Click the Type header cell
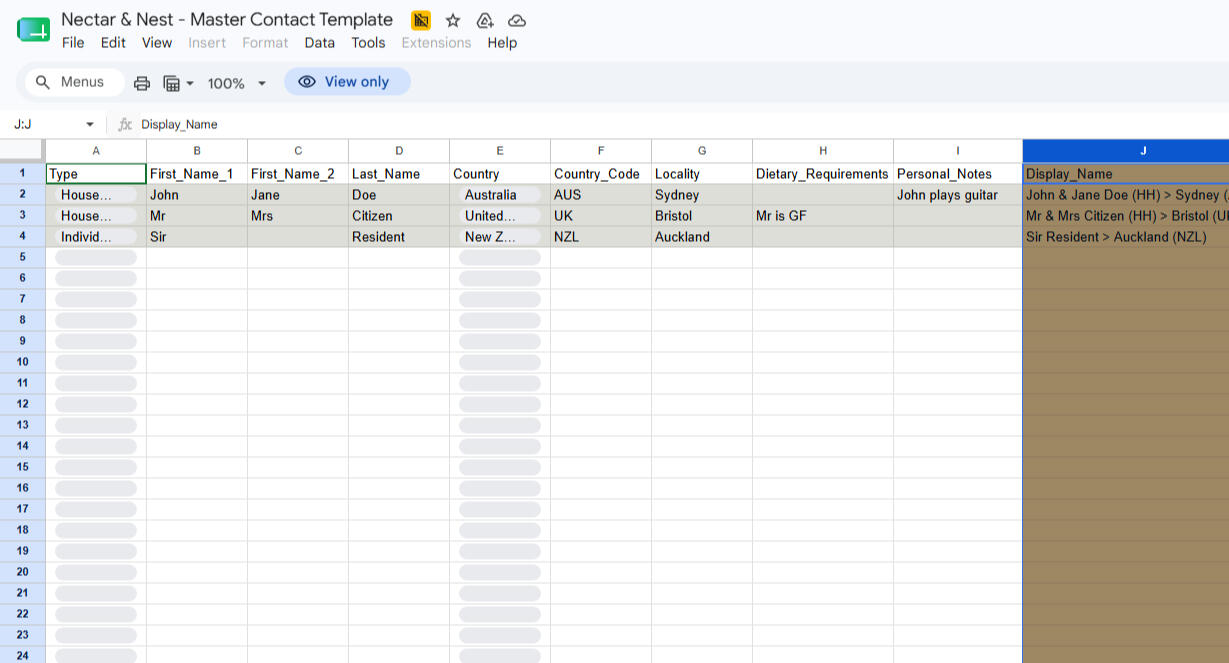This screenshot has height=663, width=1229. (x=96, y=174)
